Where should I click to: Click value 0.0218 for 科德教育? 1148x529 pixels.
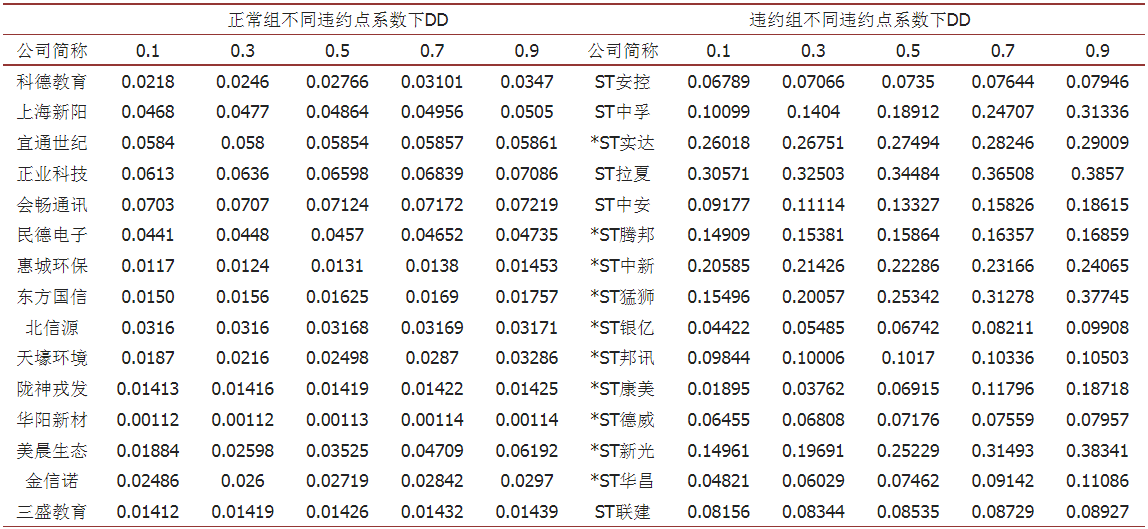point(148,82)
